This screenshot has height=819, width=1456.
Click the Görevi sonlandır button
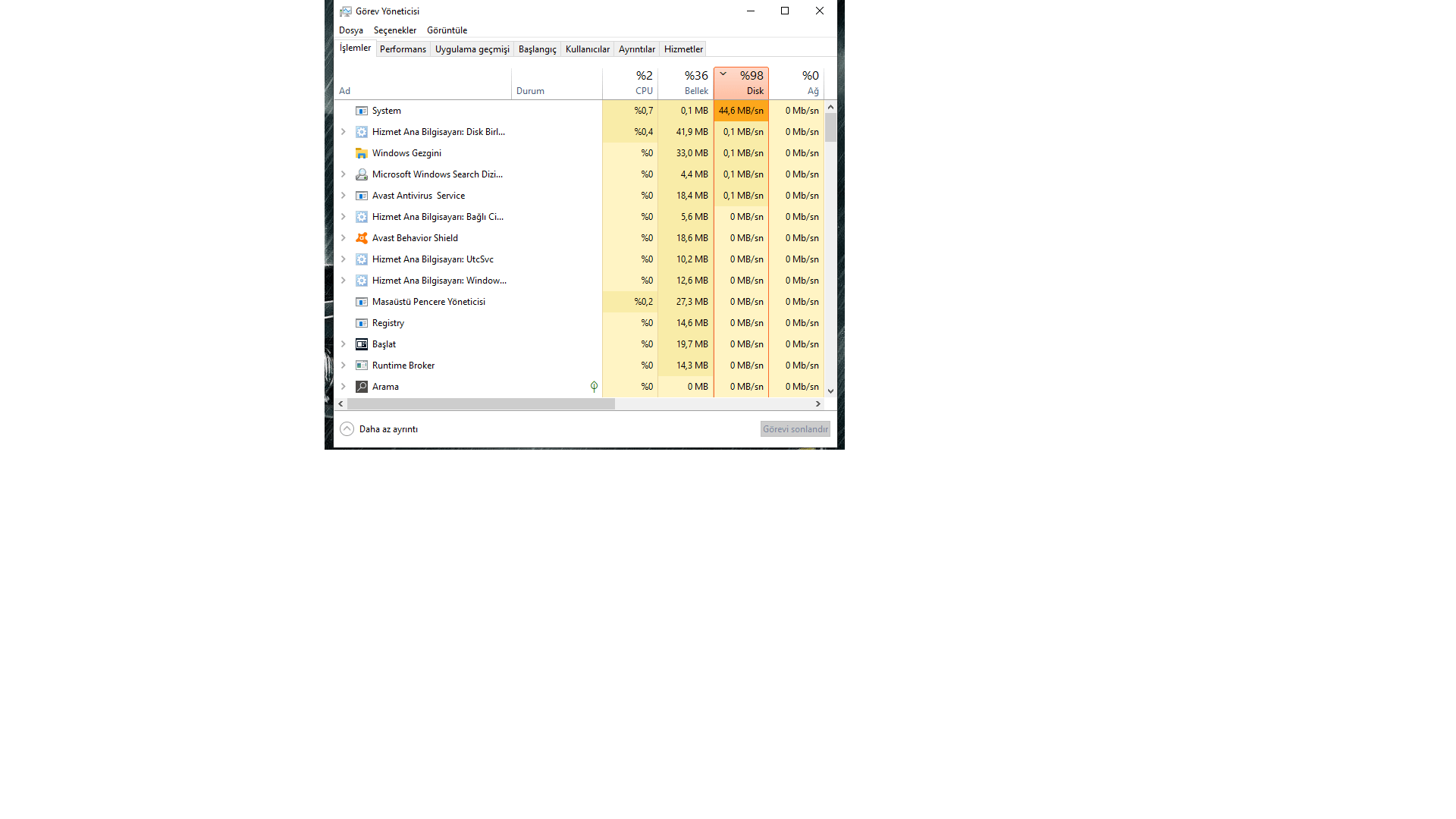click(x=795, y=429)
